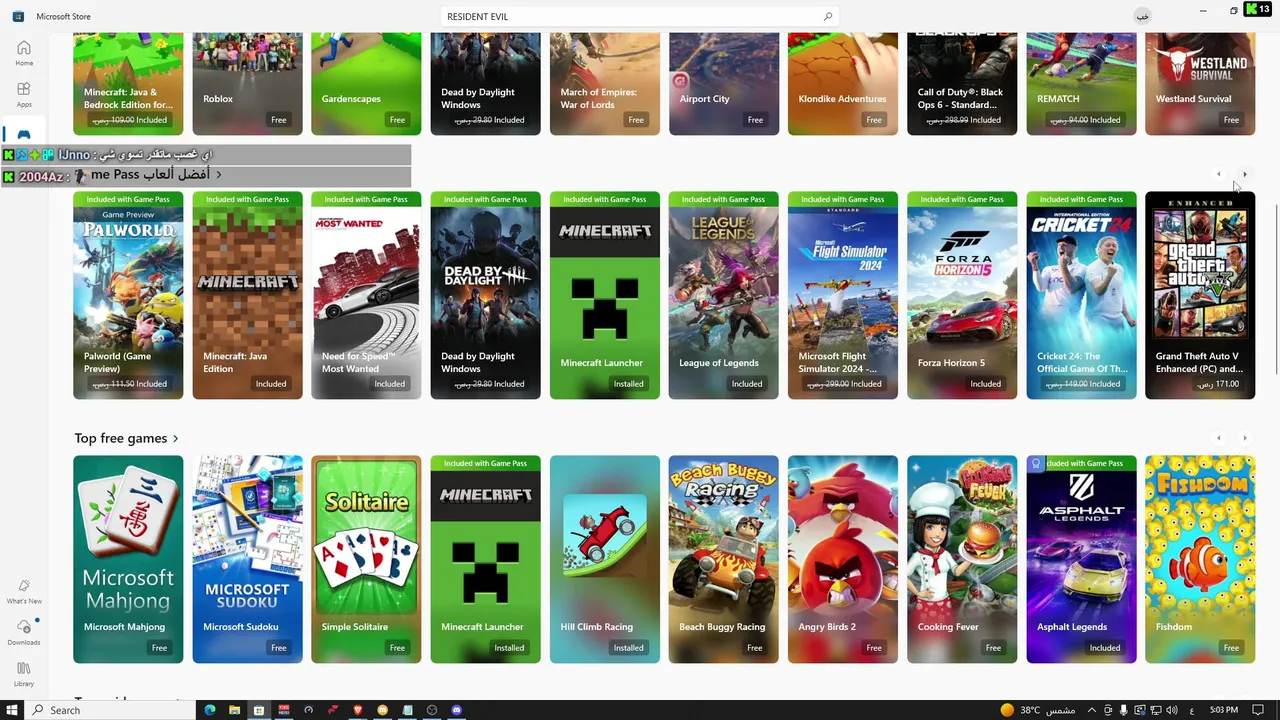Open the Fishdom game card
This screenshot has height=720, width=1280.
tap(1200, 559)
